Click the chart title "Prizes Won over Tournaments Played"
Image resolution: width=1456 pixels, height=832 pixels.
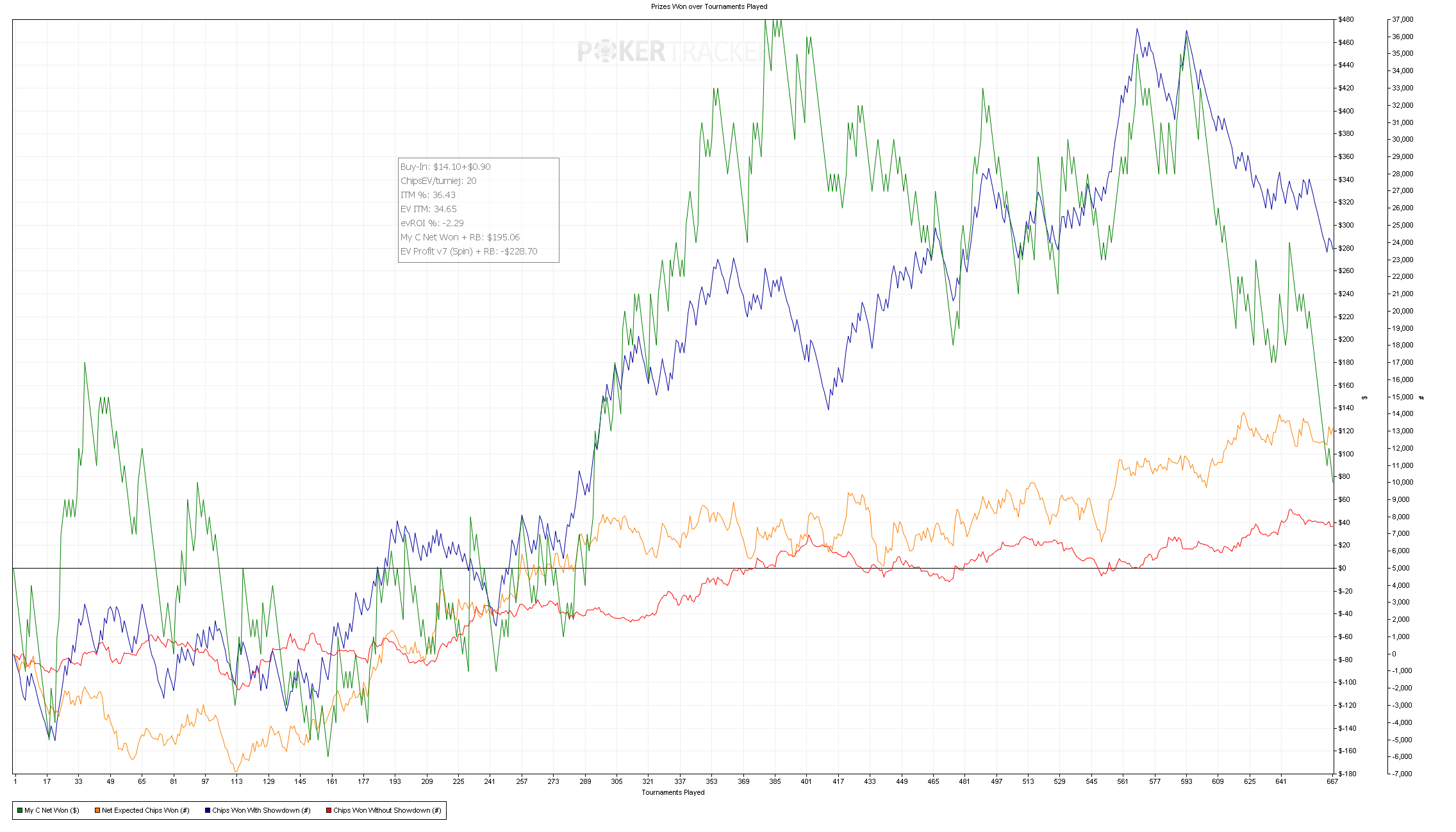(x=709, y=6)
